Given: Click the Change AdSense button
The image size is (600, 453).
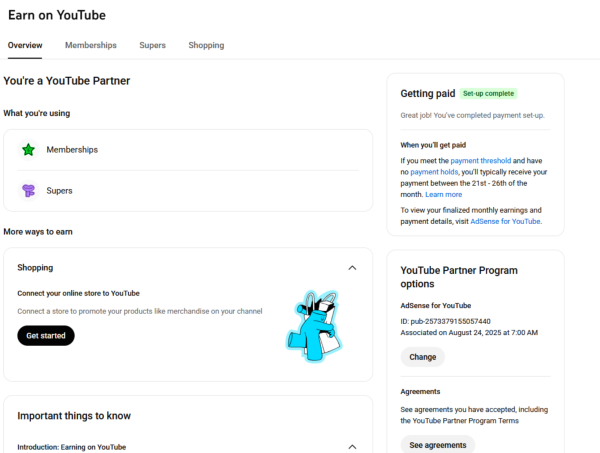Looking at the screenshot, I should coord(422,357).
